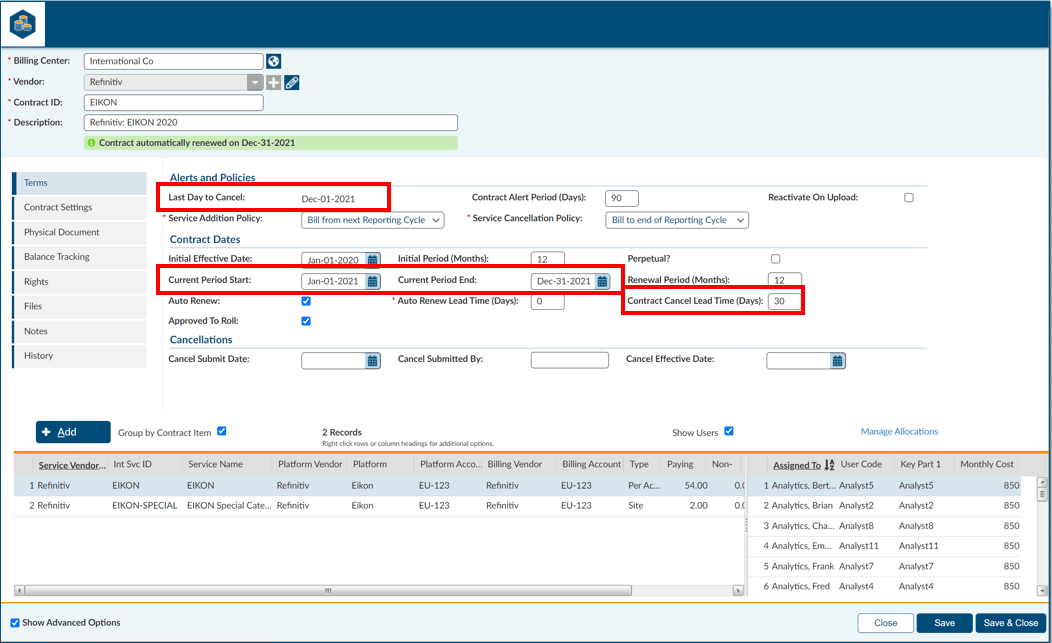Image resolution: width=1052 pixels, height=643 pixels.
Task: Click the User Code column header
Action: click(x=861, y=464)
